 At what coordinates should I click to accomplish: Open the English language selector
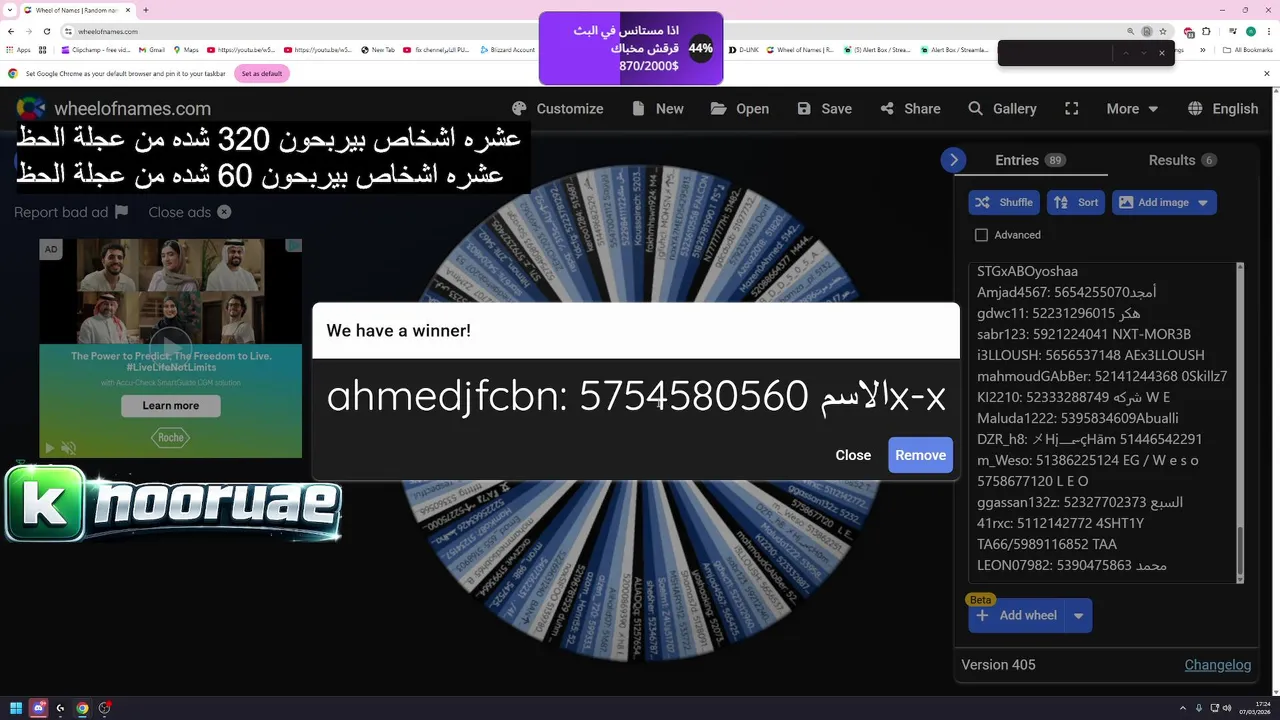click(1222, 109)
